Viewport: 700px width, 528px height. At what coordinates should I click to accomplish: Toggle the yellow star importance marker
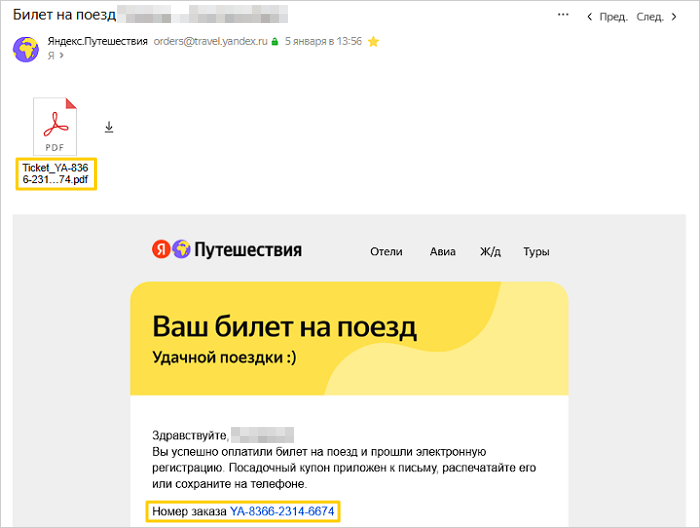coord(373,42)
